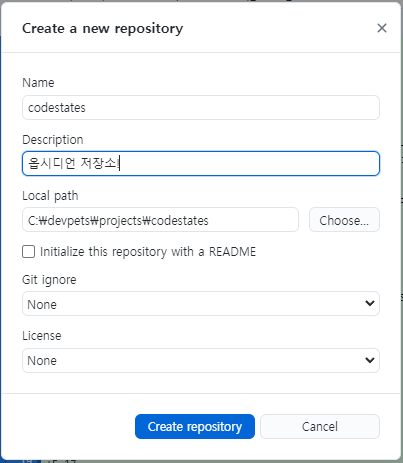Place cursor after Korean description text

tap(121, 164)
